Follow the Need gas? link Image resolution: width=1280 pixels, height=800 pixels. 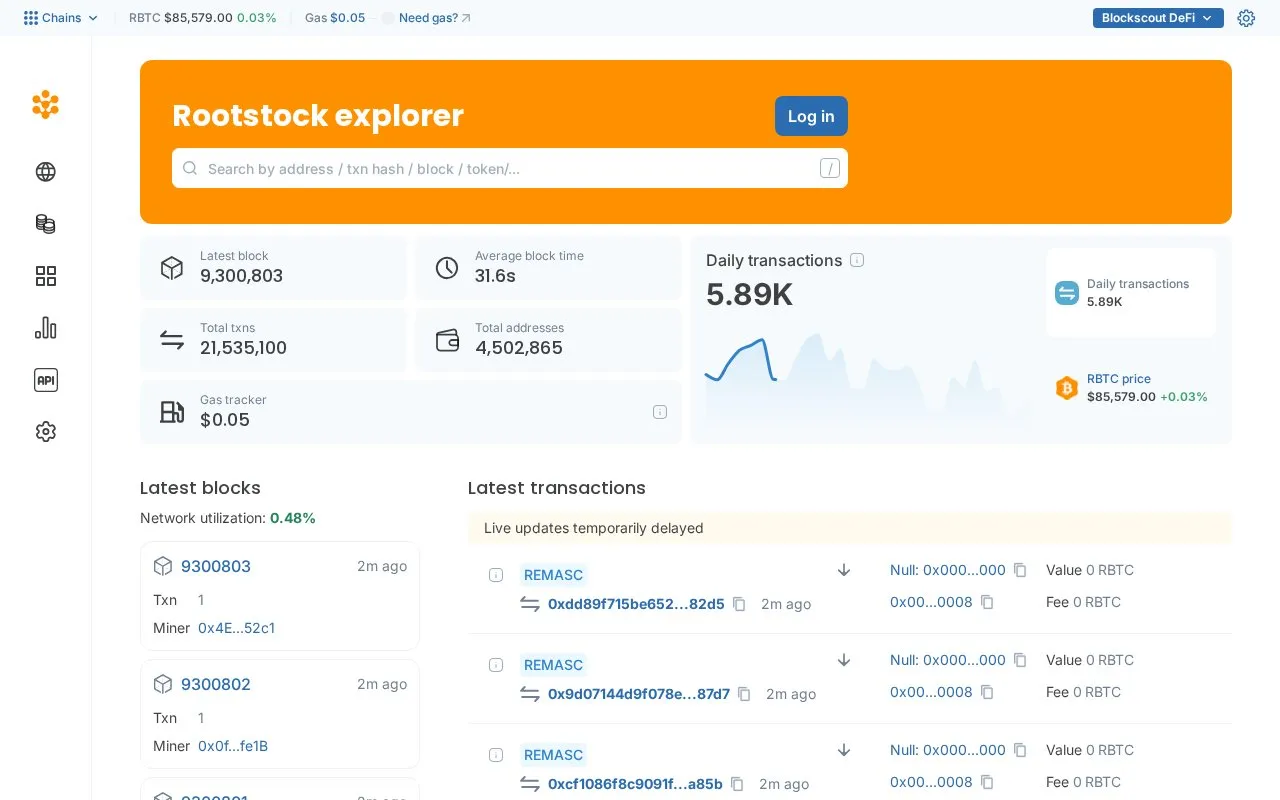tap(435, 18)
